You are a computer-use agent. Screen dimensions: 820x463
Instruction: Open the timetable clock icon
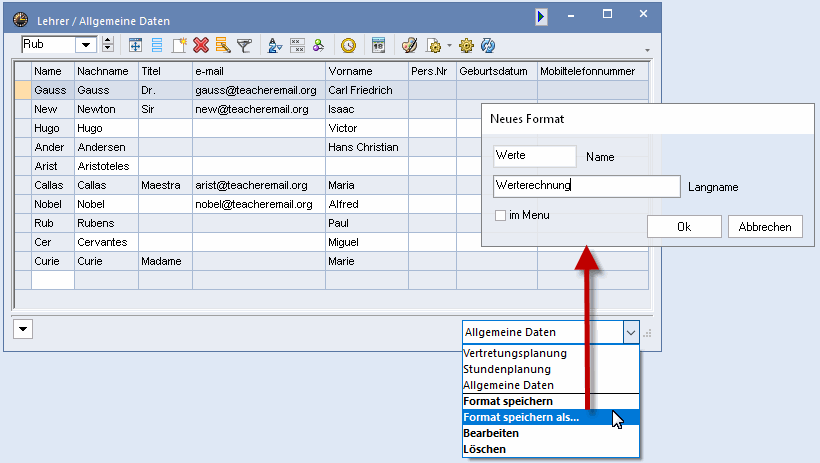coord(348,46)
